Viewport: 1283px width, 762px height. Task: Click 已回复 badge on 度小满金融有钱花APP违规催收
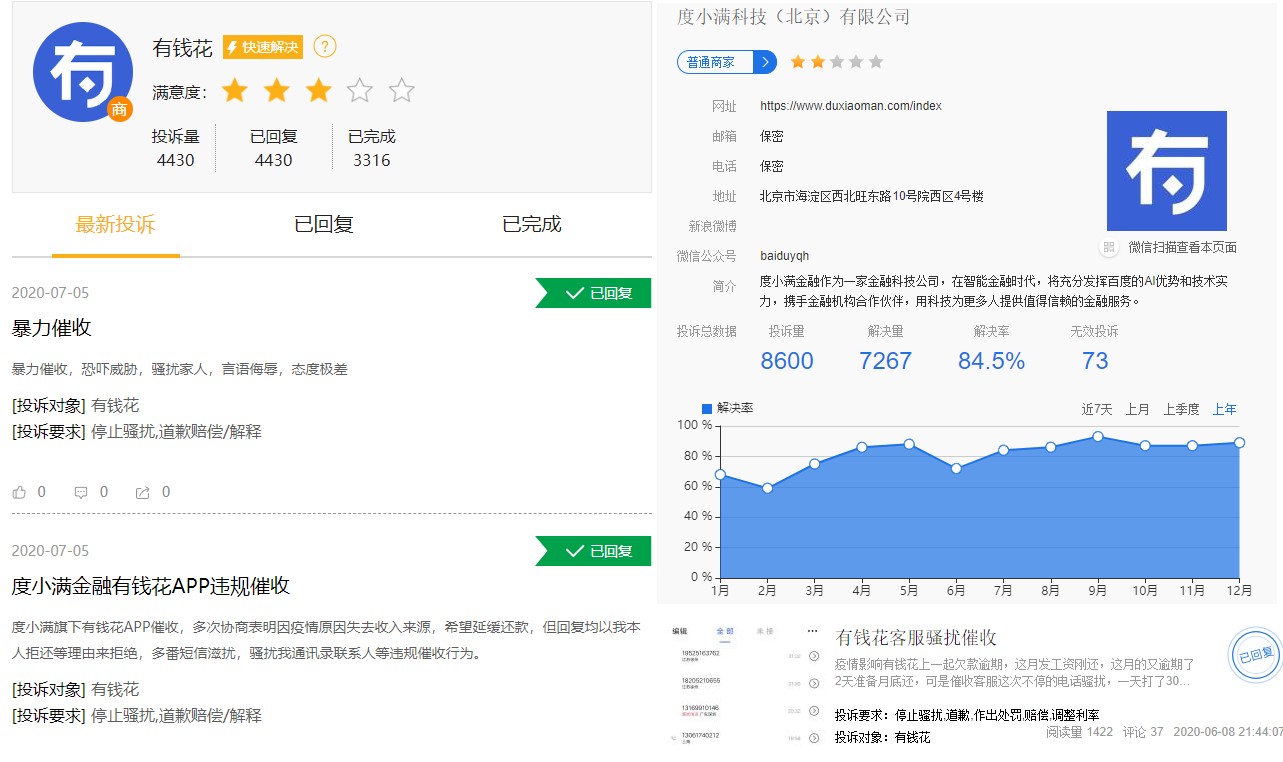point(593,551)
